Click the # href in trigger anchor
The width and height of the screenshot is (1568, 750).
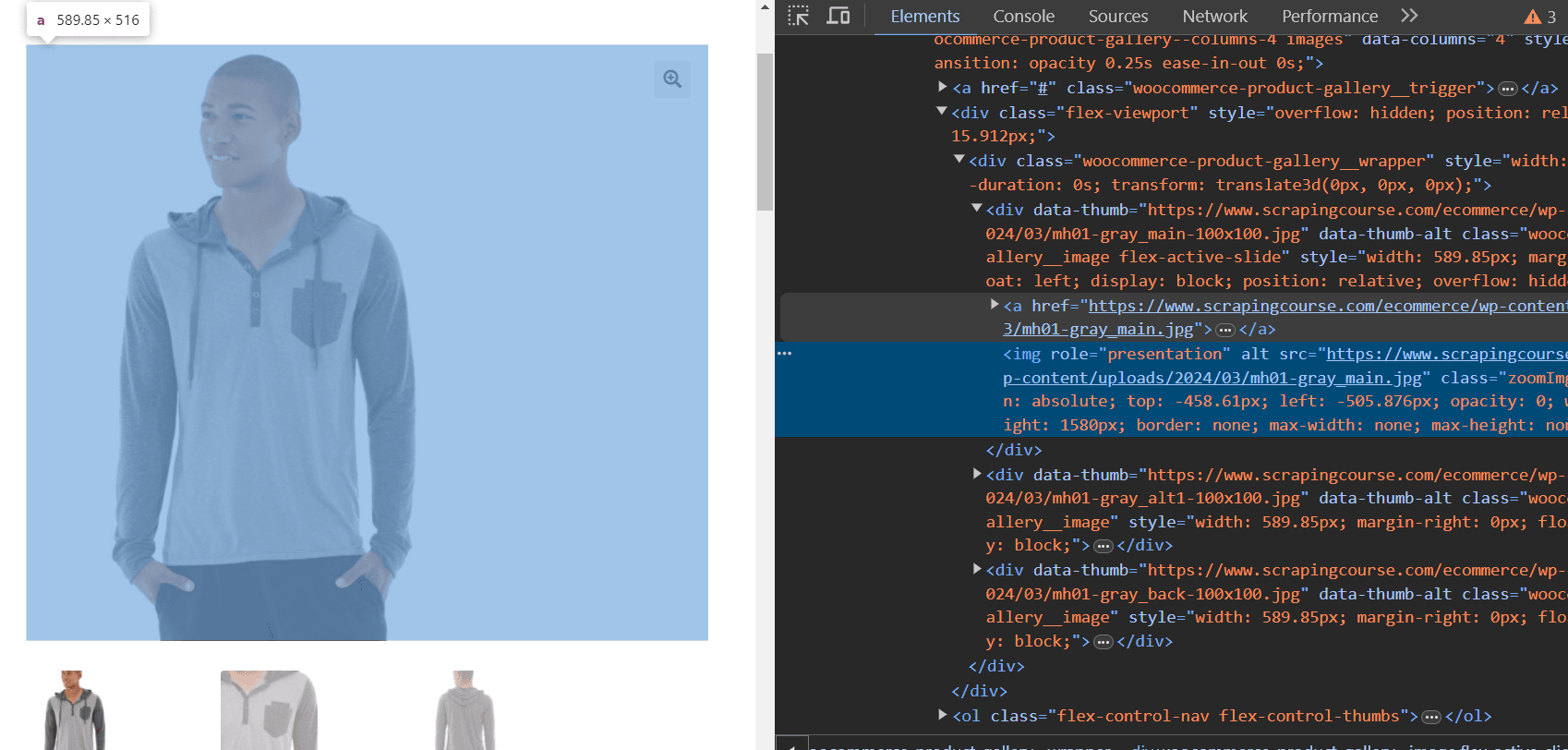coord(1042,88)
